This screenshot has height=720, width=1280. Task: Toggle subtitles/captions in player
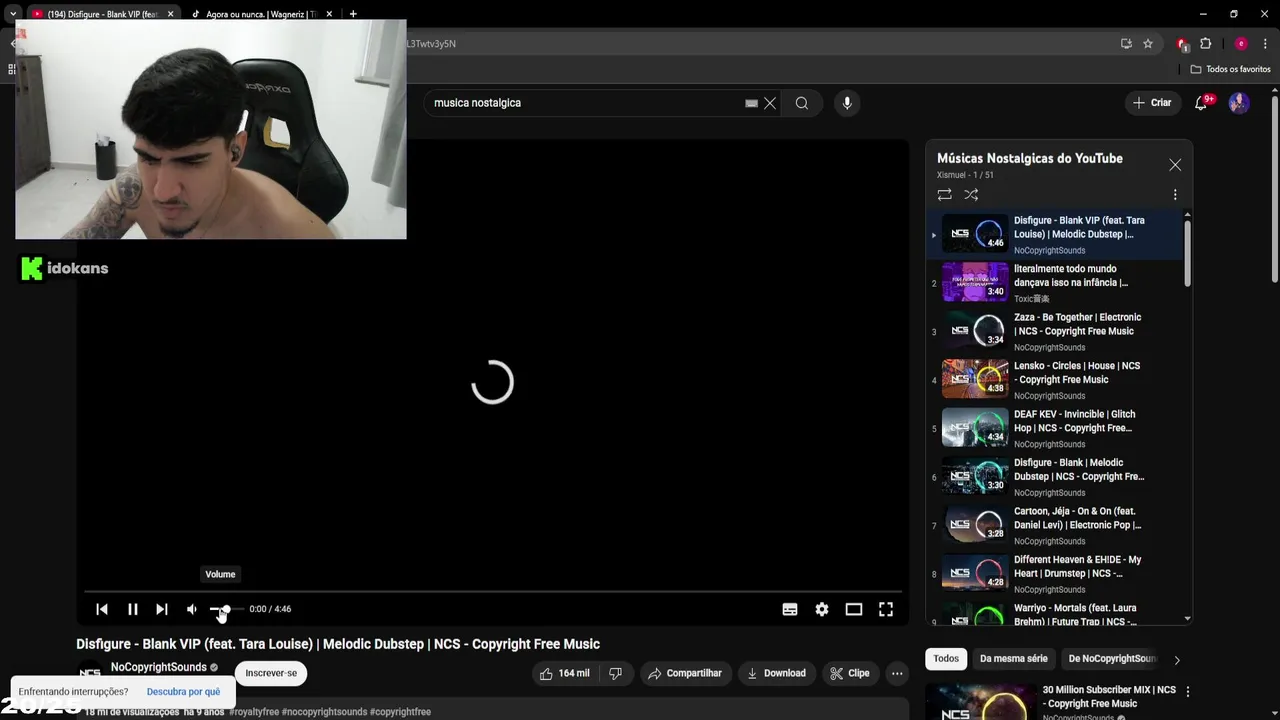coord(790,609)
